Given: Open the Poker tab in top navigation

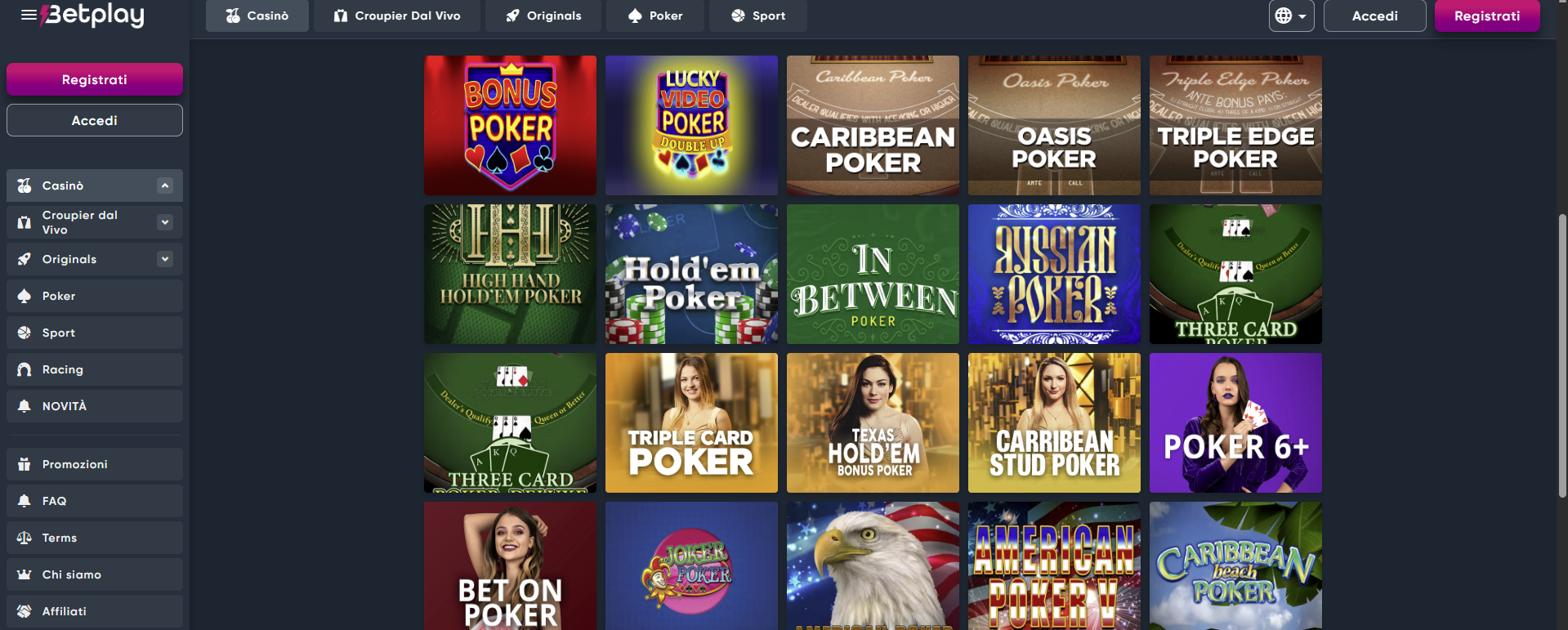Looking at the screenshot, I should pyautogui.click(x=655, y=16).
